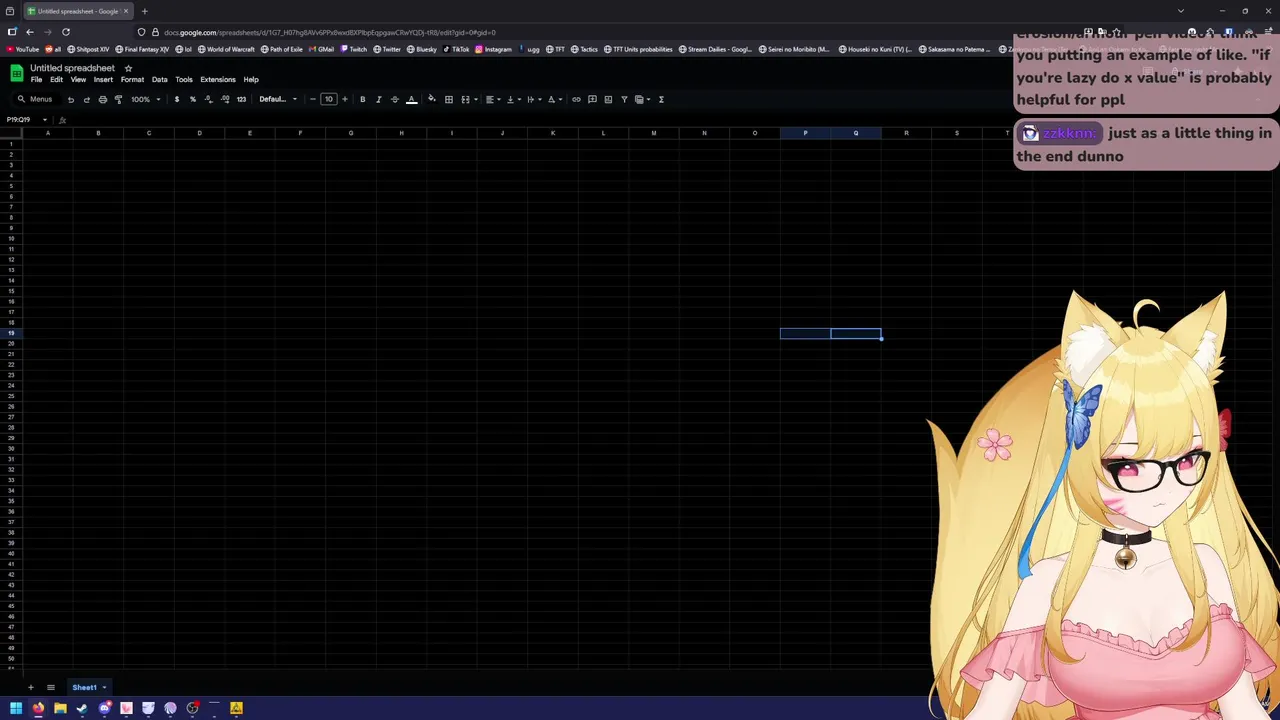Open the TFT Units probabilities bookmark
Screen dimensions: 1280x720
[638, 49]
